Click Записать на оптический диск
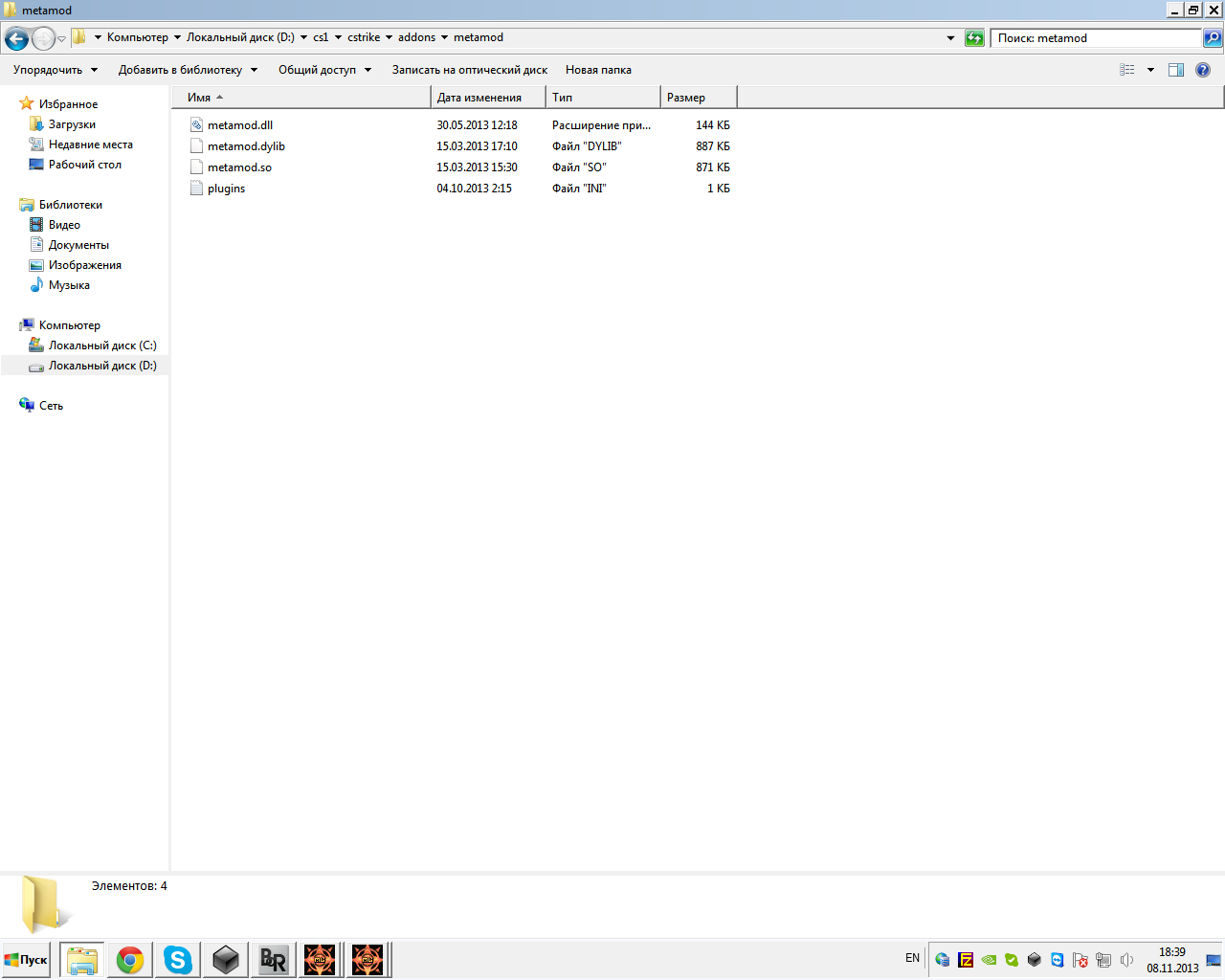 pos(470,70)
